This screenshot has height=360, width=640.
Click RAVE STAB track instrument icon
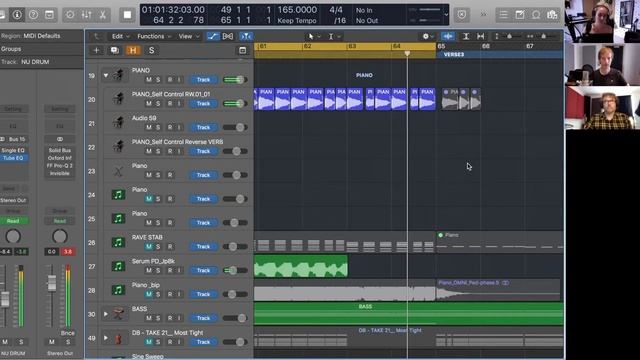click(x=118, y=242)
